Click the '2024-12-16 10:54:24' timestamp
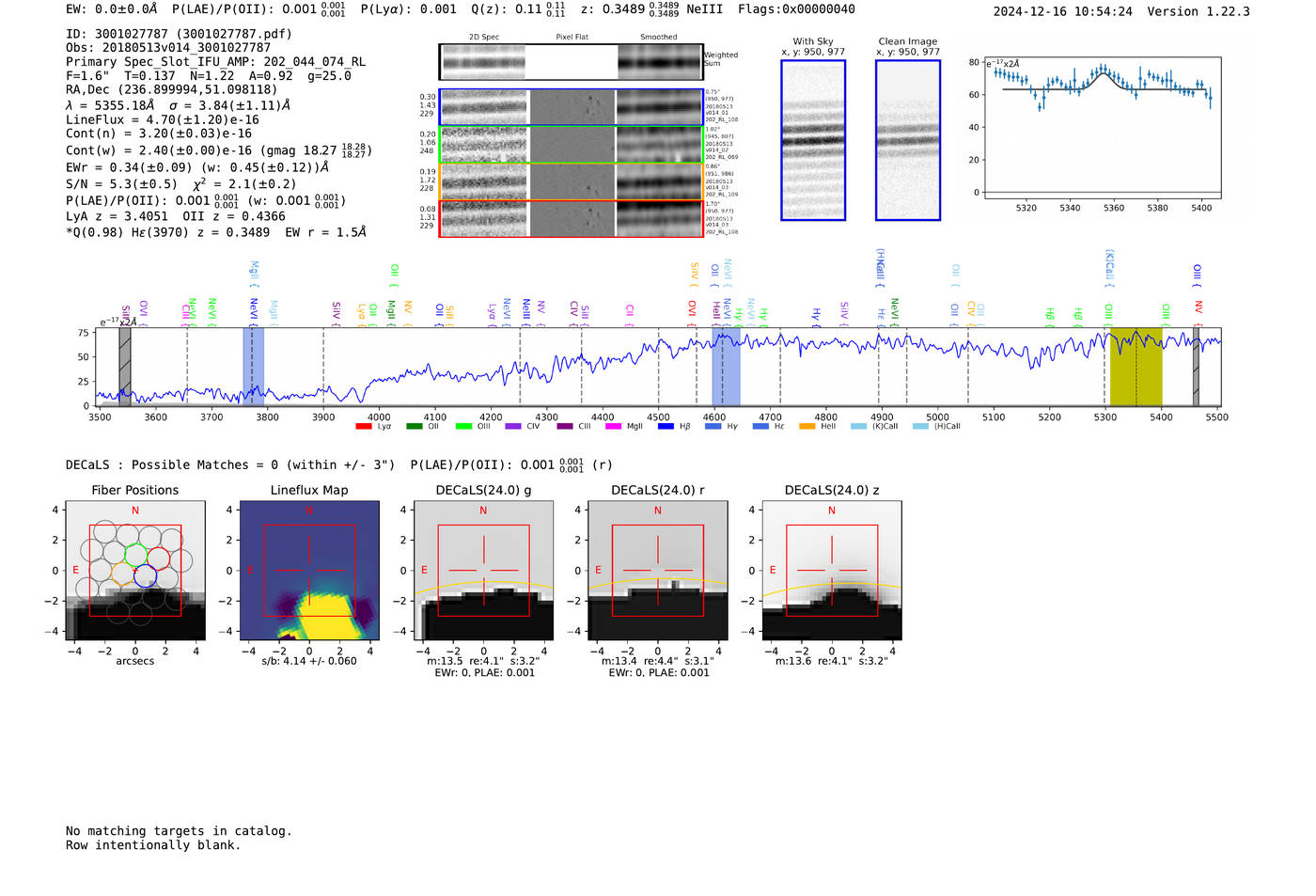 pos(1063,12)
